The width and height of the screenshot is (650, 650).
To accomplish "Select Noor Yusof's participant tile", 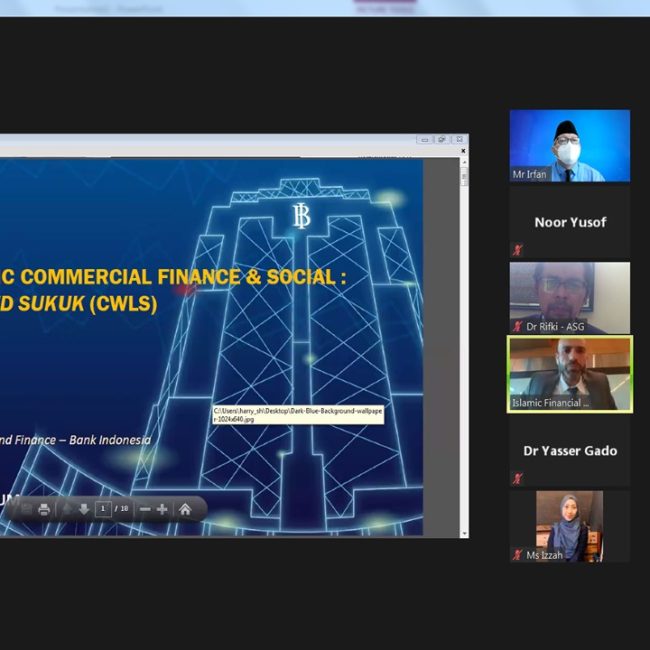I will (570, 222).
